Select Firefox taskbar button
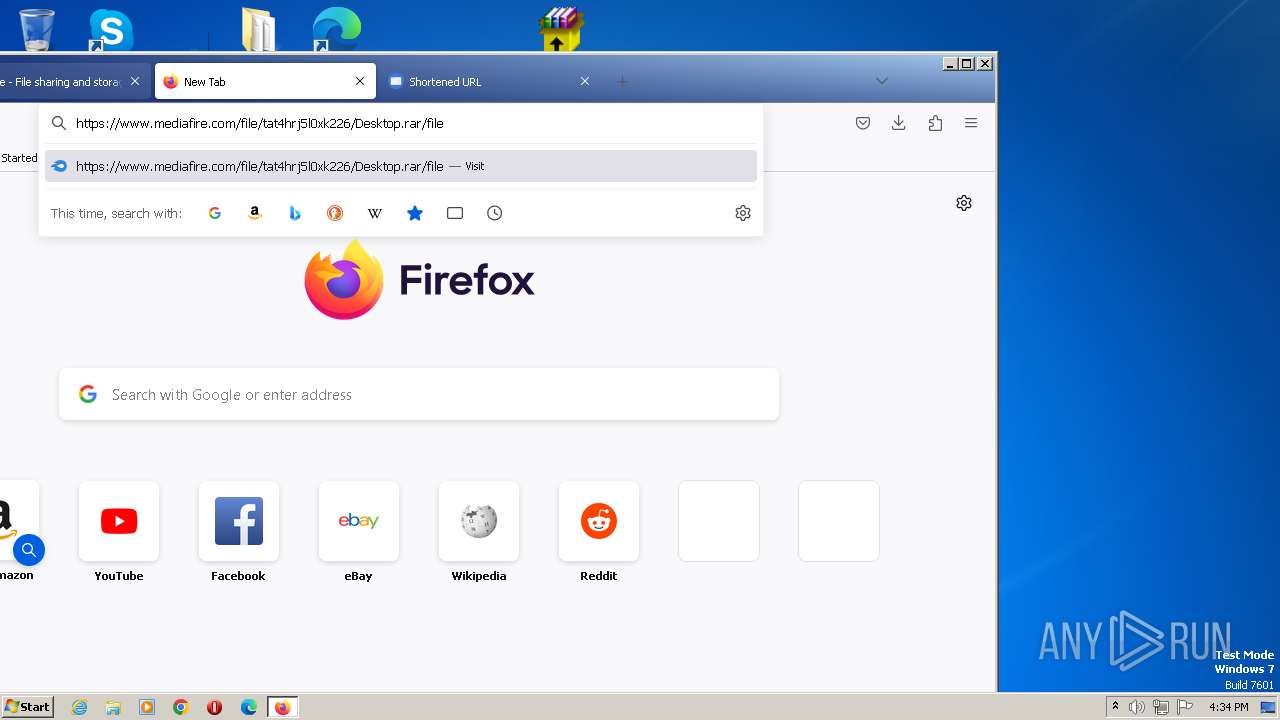Viewport: 1280px width, 720px height. (283, 707)
